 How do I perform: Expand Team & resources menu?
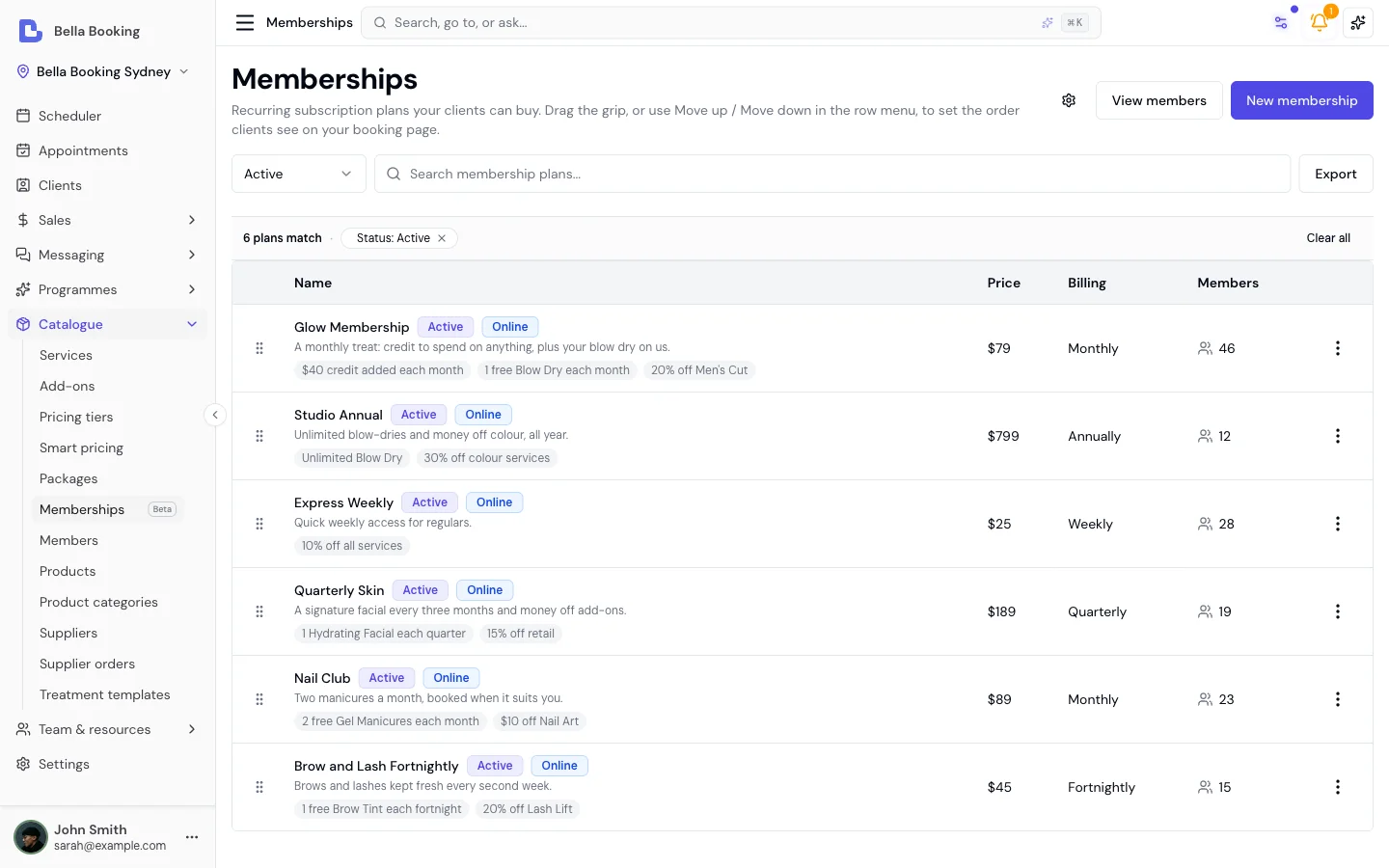(x=107, y=729)
